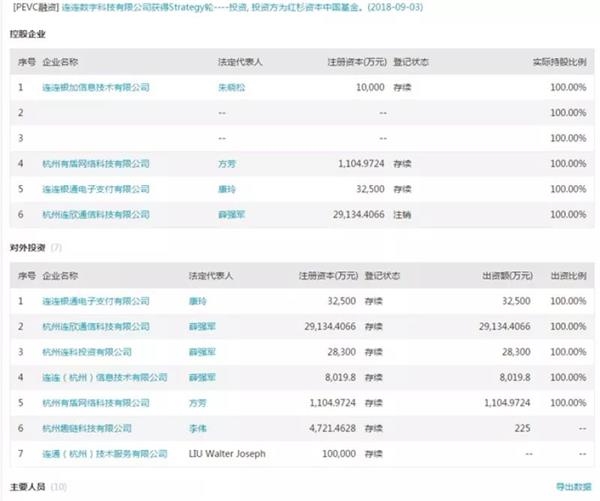This screenshot has width=600, height=501.
Task: Open legal representative 方芳 in the 对外投资 table
Action: tap(198, 403)
